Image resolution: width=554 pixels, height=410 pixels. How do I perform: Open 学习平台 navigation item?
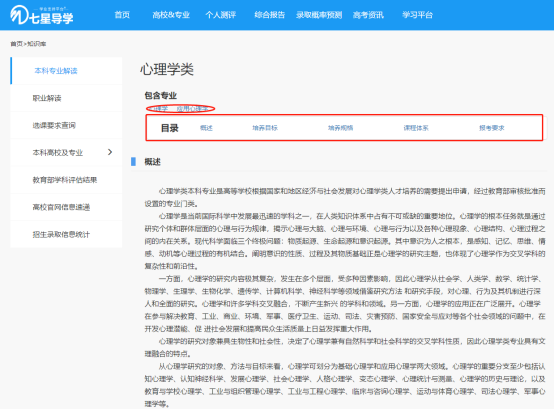[417, 15]
